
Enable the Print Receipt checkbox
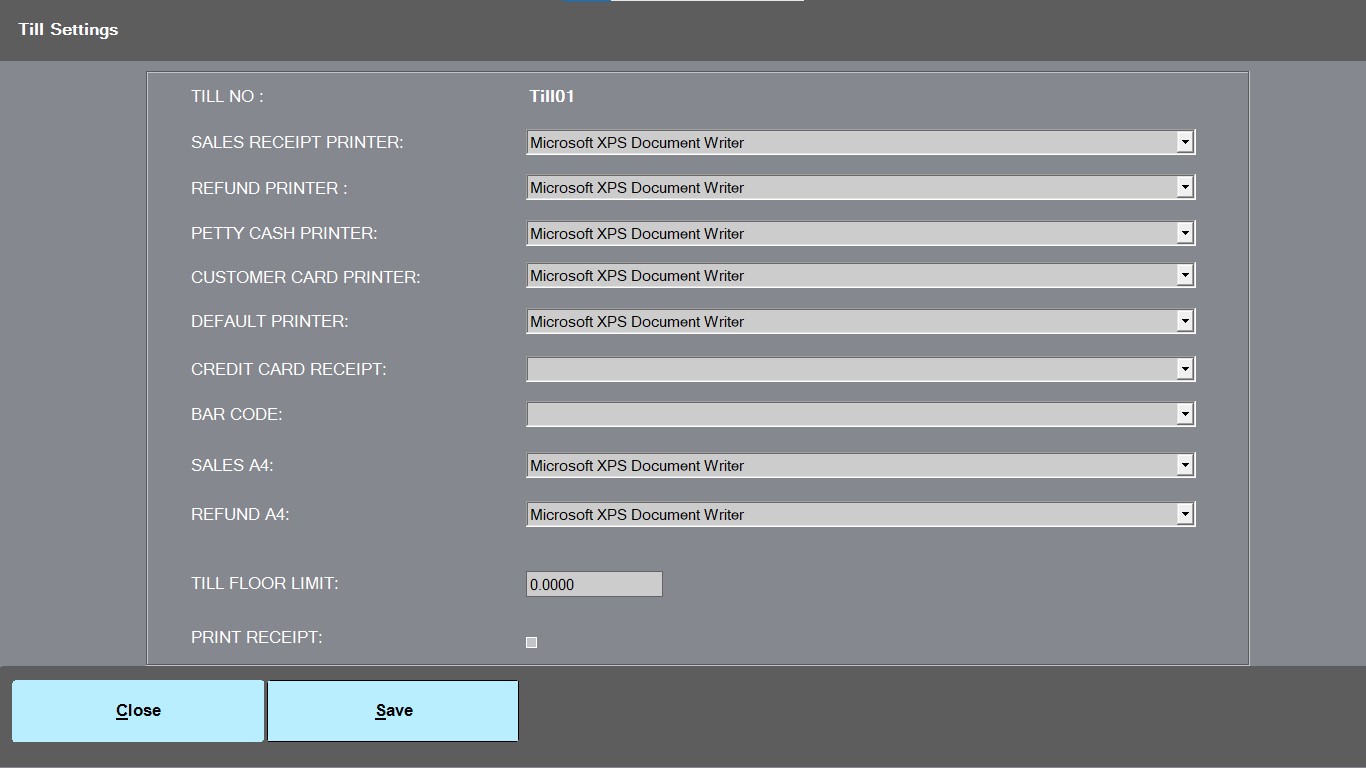(x=531, y=642)
